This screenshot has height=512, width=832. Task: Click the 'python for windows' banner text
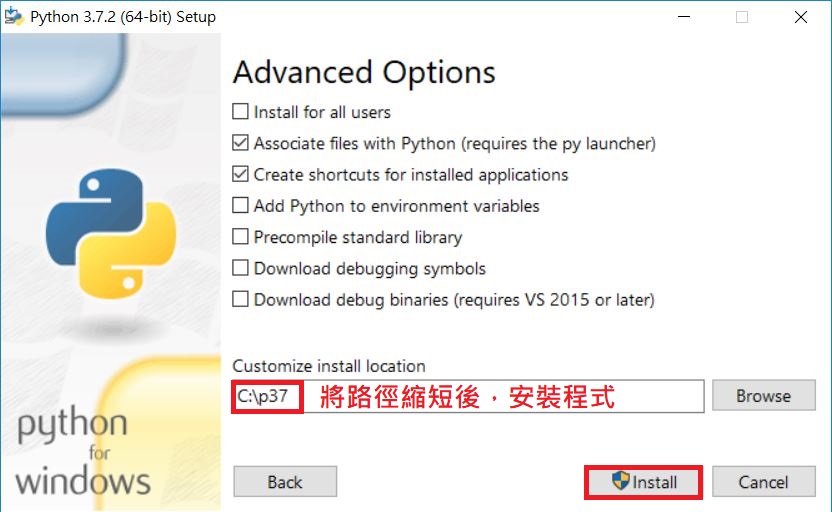click(x=83, y=451)
